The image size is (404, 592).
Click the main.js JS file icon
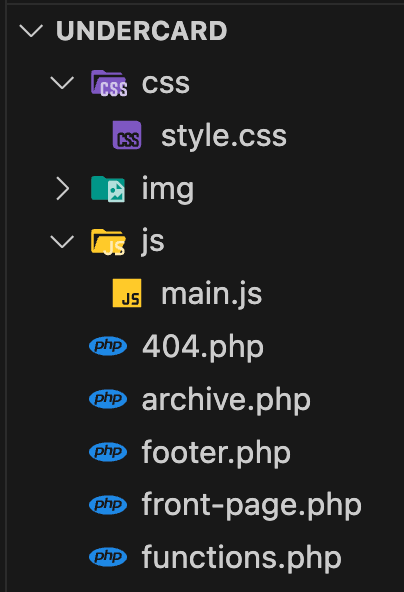127,293
